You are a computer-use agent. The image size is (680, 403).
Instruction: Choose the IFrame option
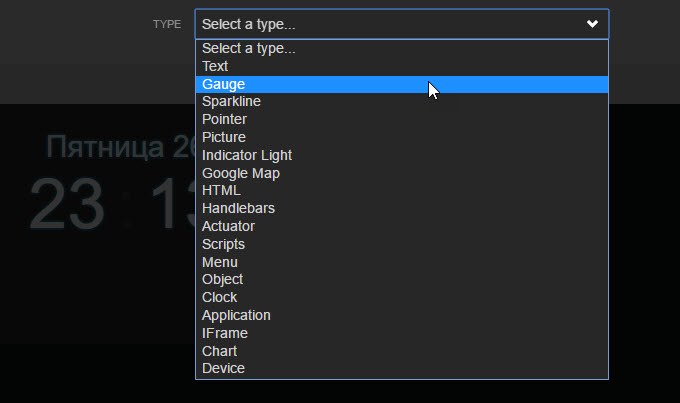224,333
